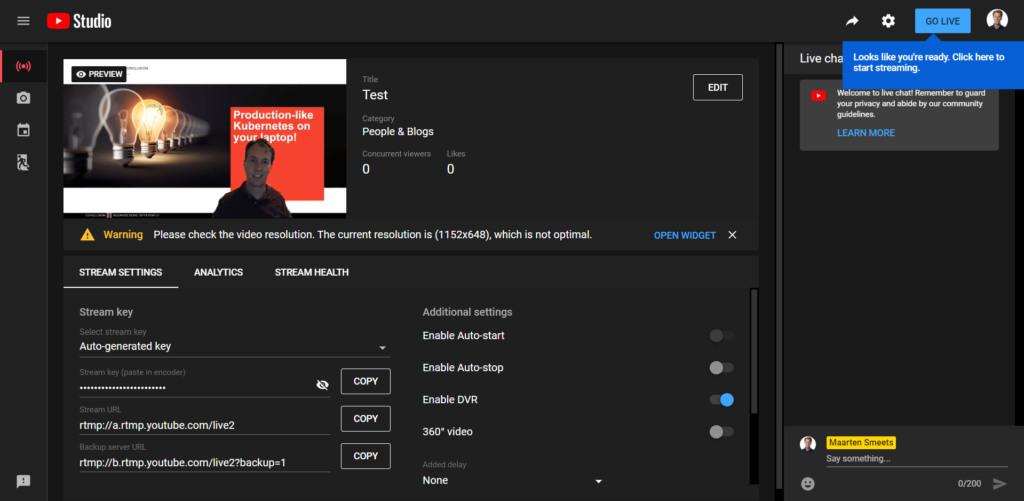
Task: Disable the Enable DVR toggle
Action: (x=721, y=400)
